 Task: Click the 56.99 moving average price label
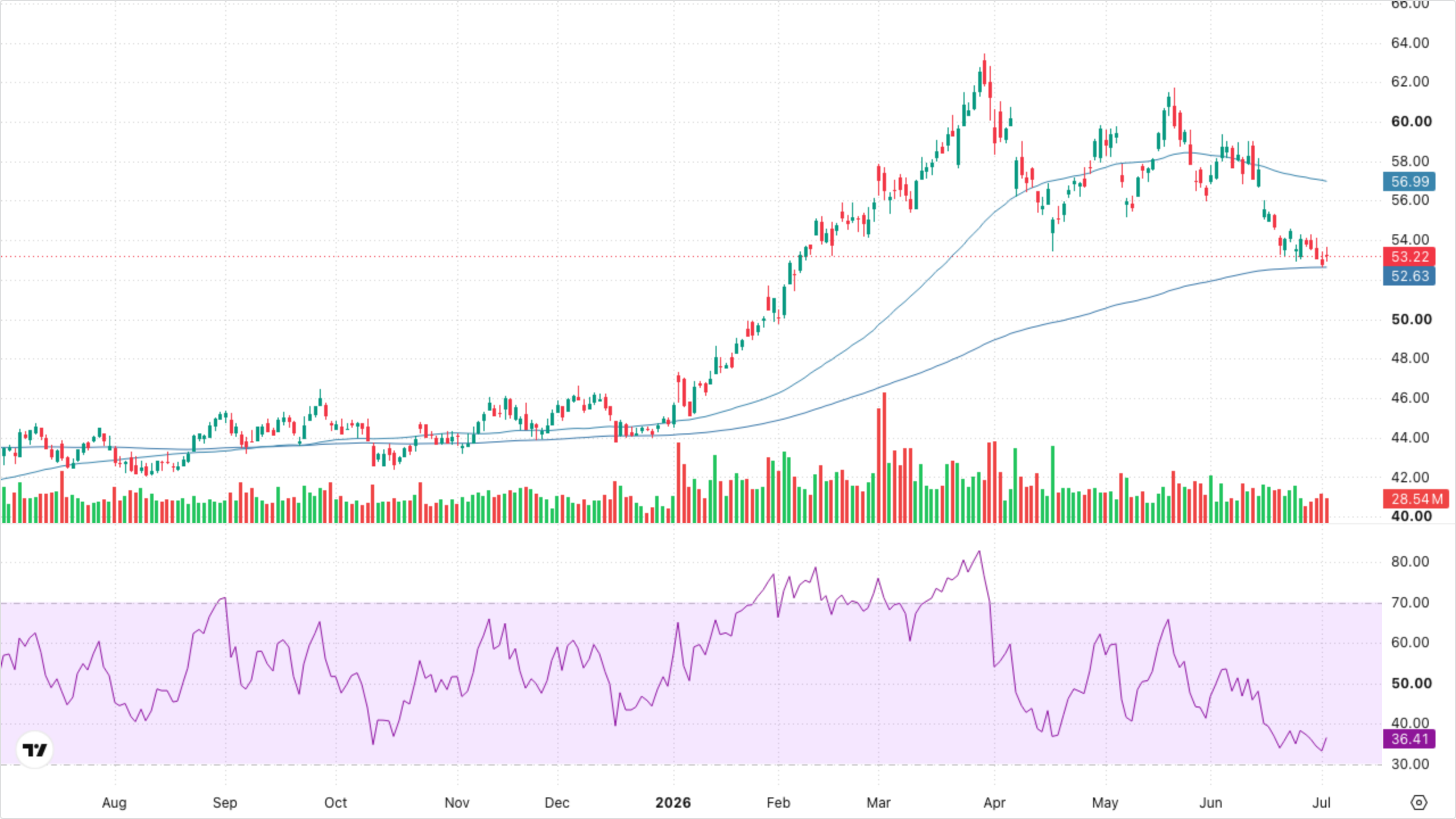pos(1409,181)
